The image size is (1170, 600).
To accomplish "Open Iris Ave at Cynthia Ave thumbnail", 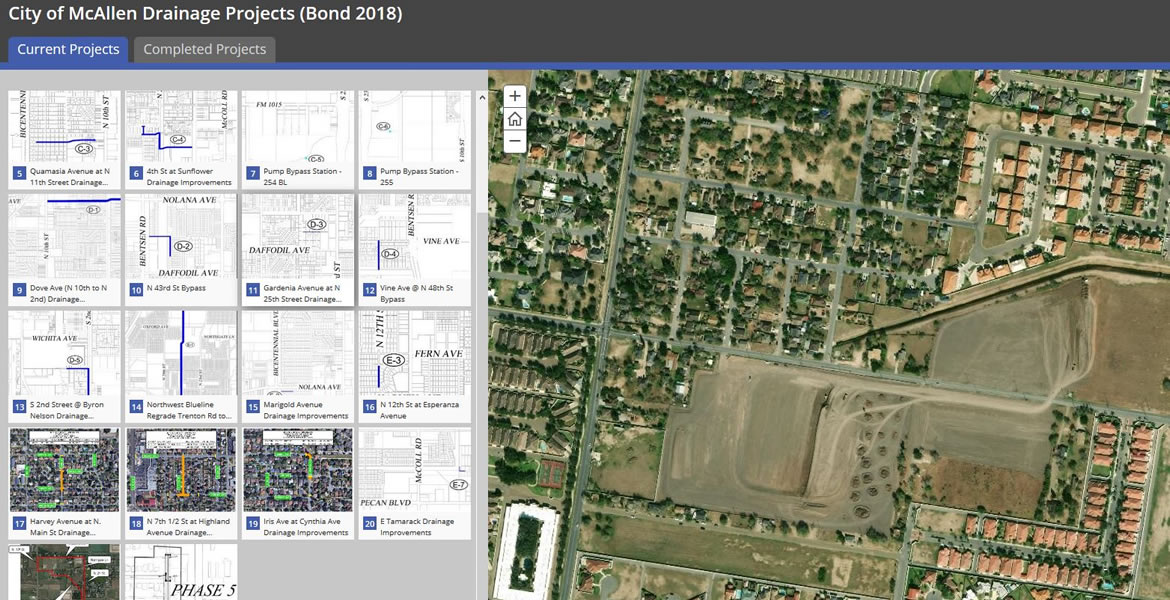I will (x=298, y=470).
